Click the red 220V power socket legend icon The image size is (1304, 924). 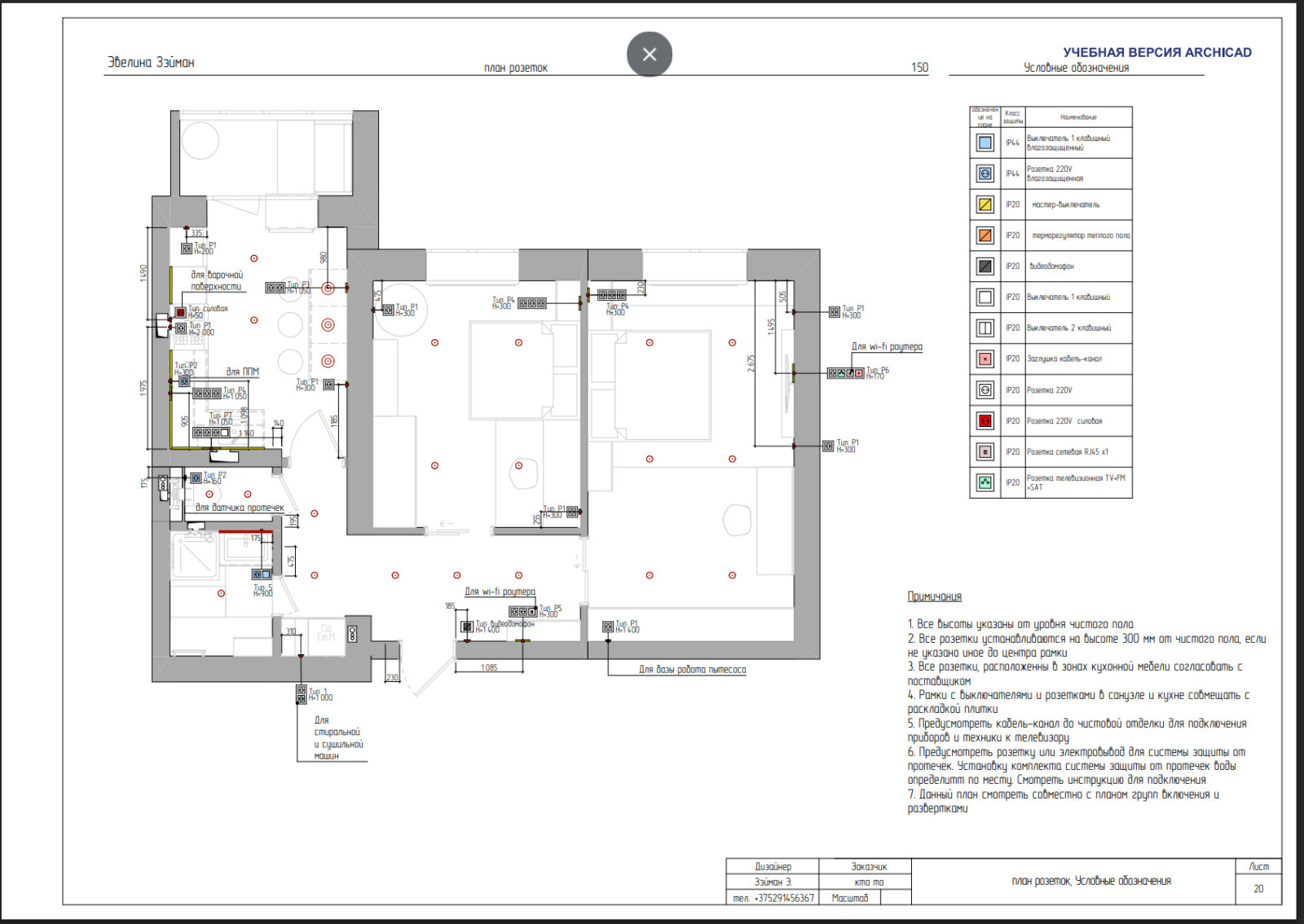click(x=985, y=421)
